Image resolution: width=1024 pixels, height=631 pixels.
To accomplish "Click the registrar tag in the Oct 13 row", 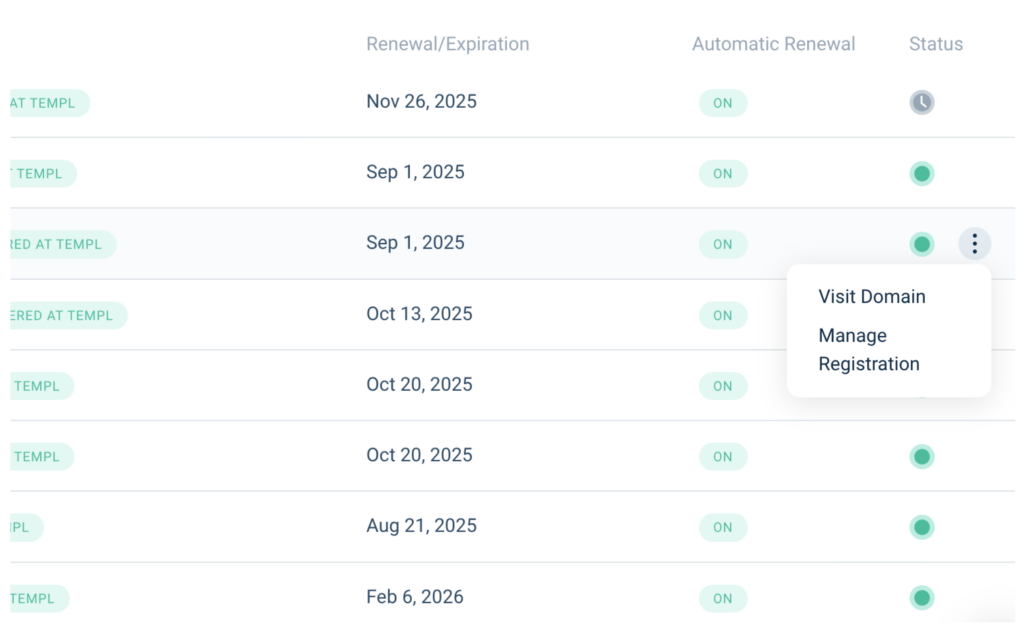I will [x=66, y=316].
